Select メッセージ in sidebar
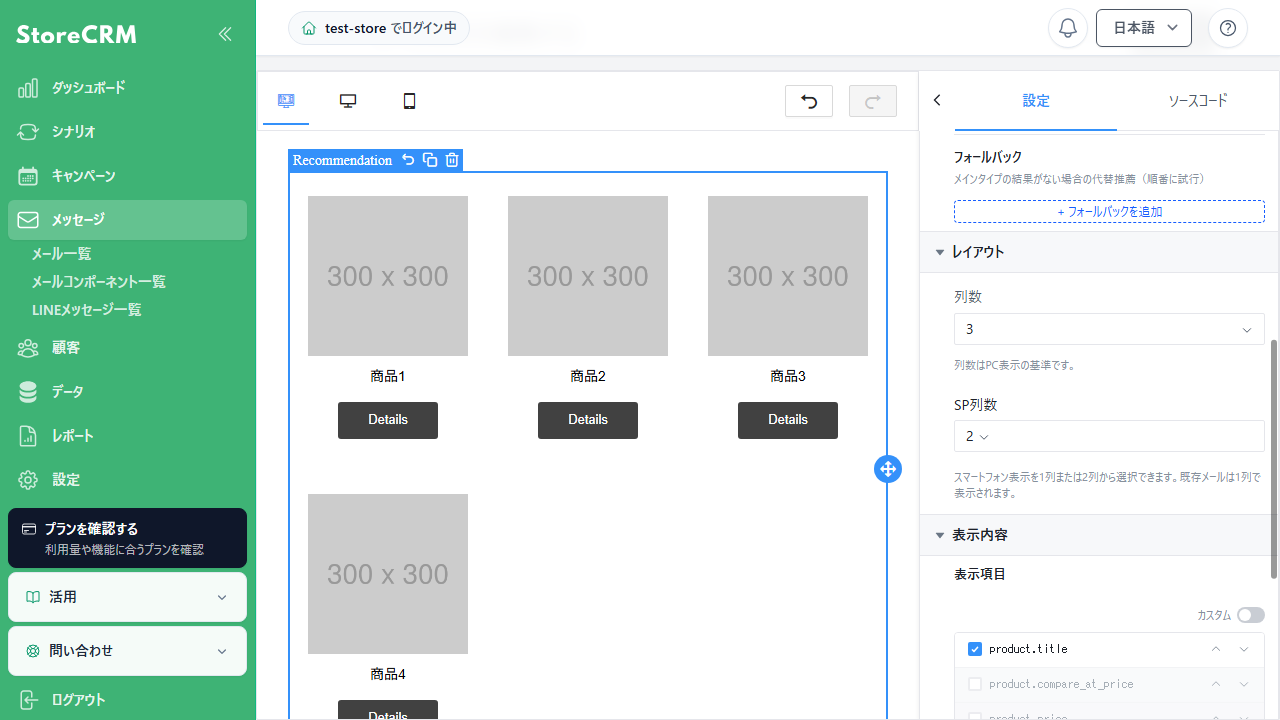Image resolution: width=1280 pixels, height=720 pixels. tap(127, 220)
